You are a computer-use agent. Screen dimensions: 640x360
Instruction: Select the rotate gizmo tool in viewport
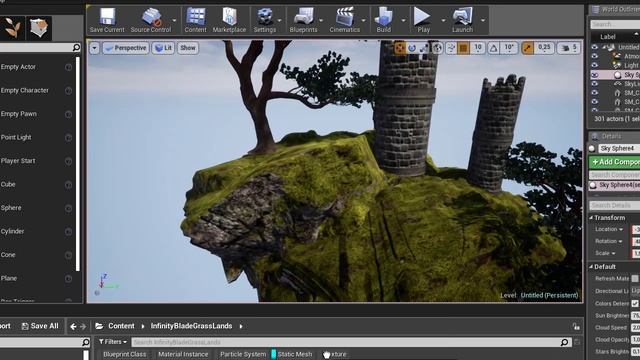coord(412,48)
